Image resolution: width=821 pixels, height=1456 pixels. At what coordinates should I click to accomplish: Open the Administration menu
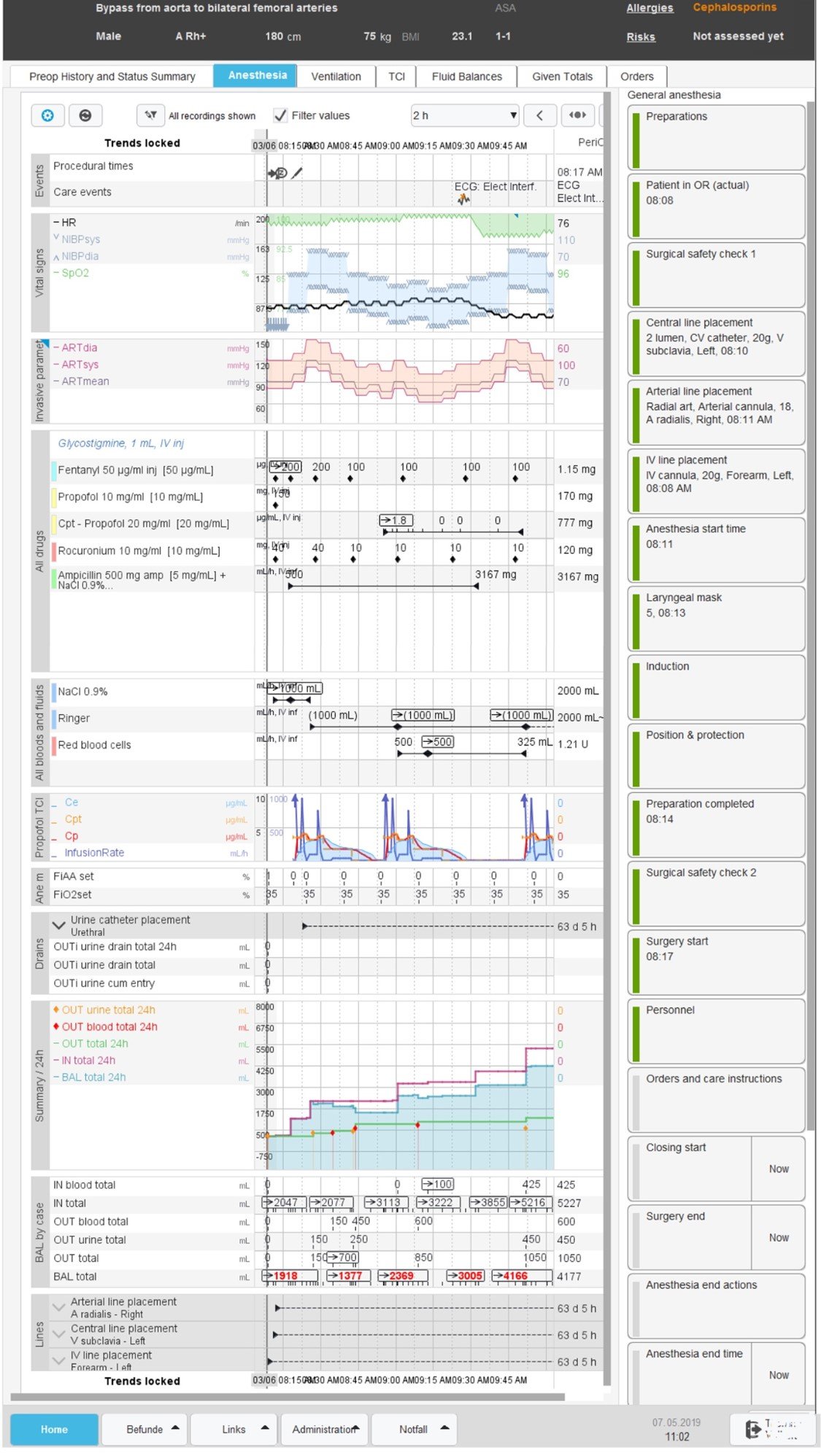[x=324, y=1429]
